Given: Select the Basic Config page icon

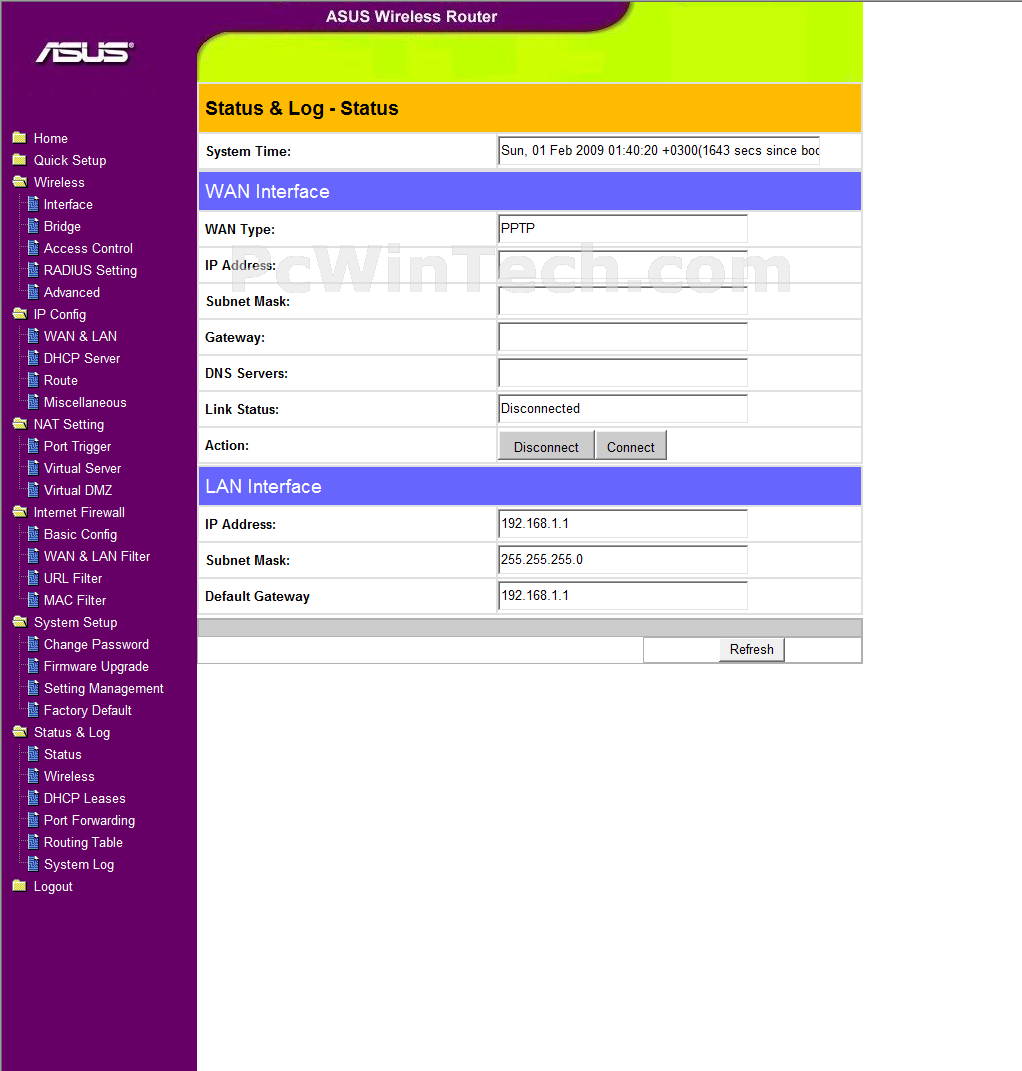Looking at the screenshot, I should (x=33, y=534).
